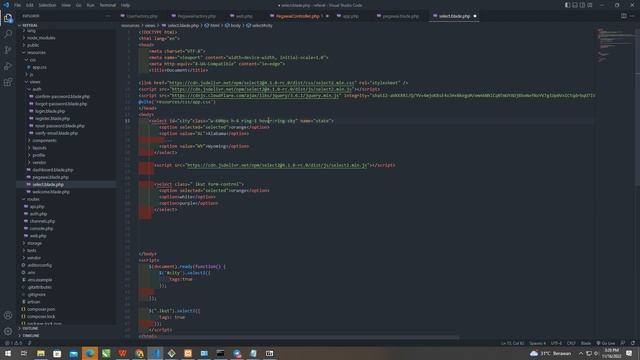Screen dimensions: 640x360
Task: Open the Selection menu
Action: point(47,5)
